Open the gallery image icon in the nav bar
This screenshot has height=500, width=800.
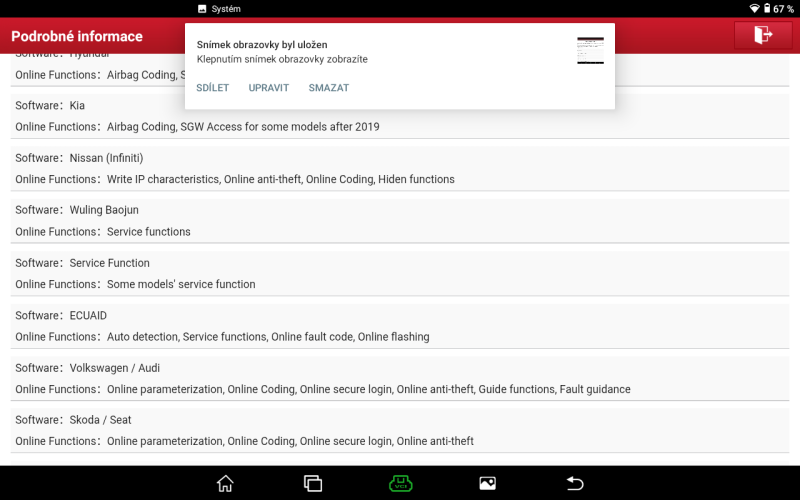click(487, 483)
